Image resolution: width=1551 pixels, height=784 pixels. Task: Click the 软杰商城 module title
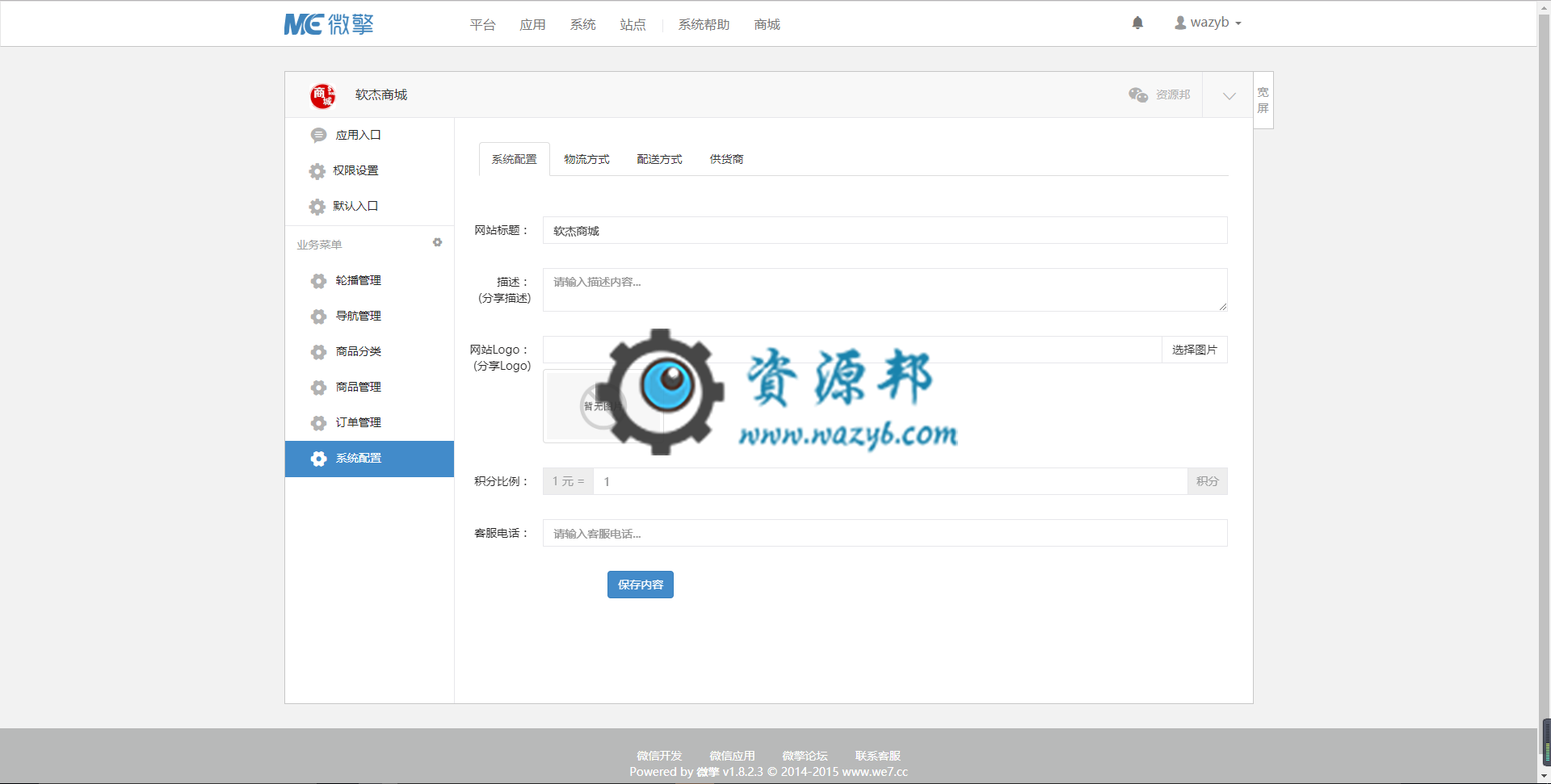click(x=381, y=95)
